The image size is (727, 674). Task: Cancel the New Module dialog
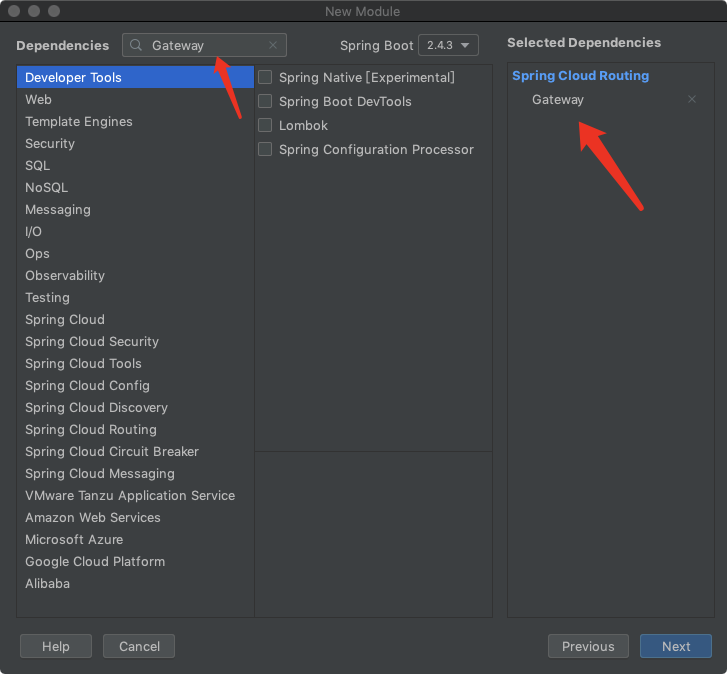[x=139, y=646]
